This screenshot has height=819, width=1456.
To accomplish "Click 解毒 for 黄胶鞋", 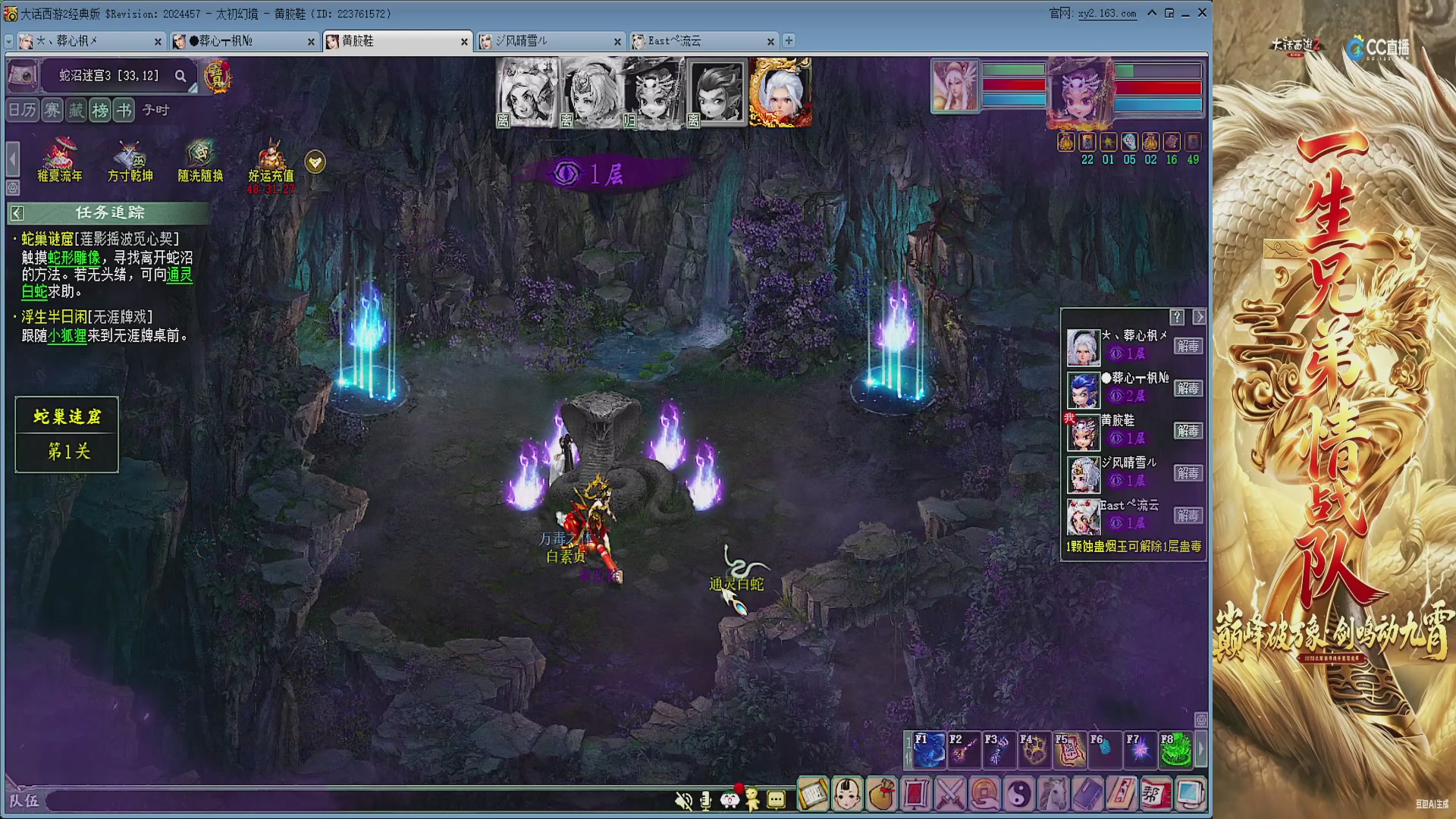I will click(1188, 431).
